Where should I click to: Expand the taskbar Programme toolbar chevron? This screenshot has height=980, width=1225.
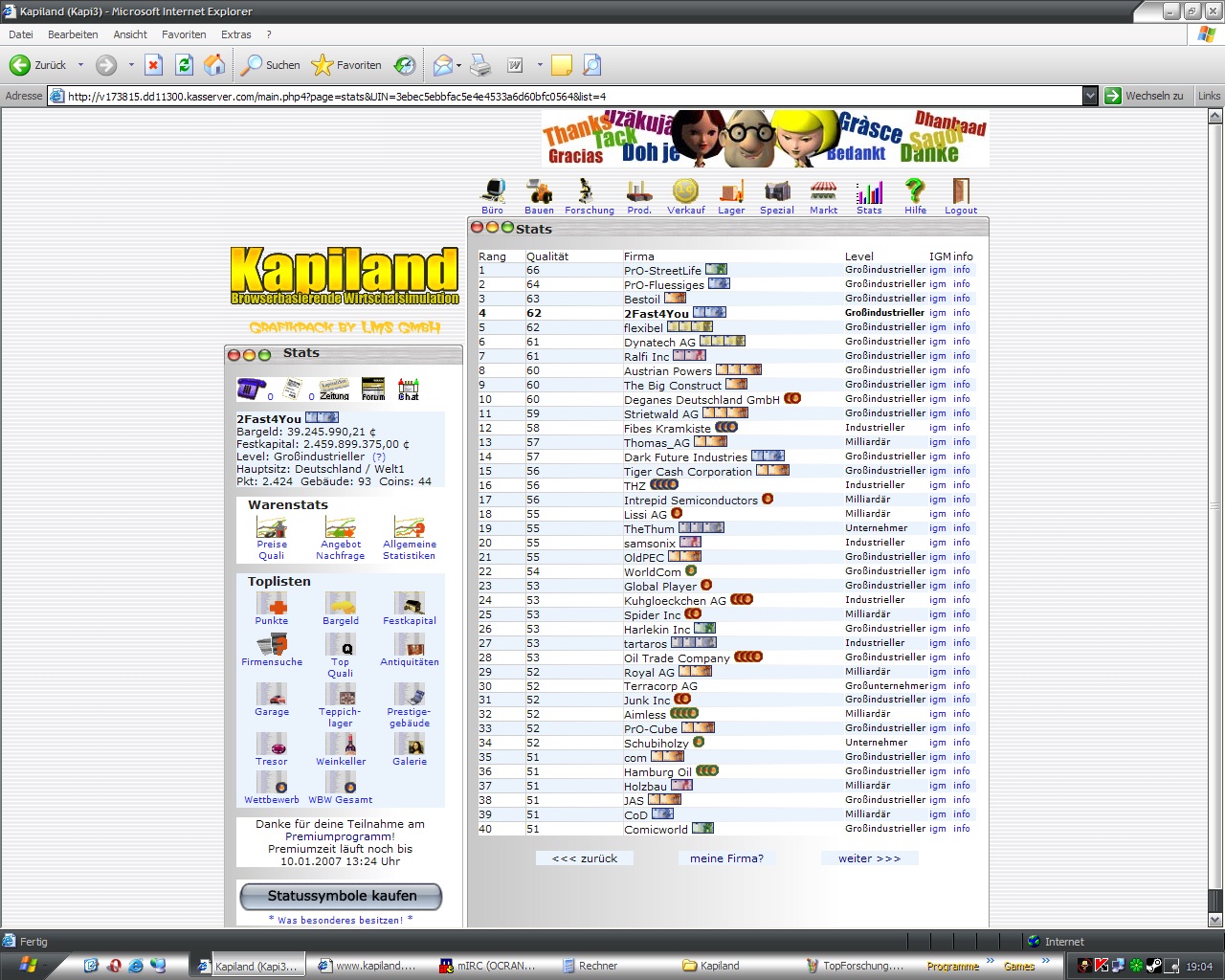[990, 961]
